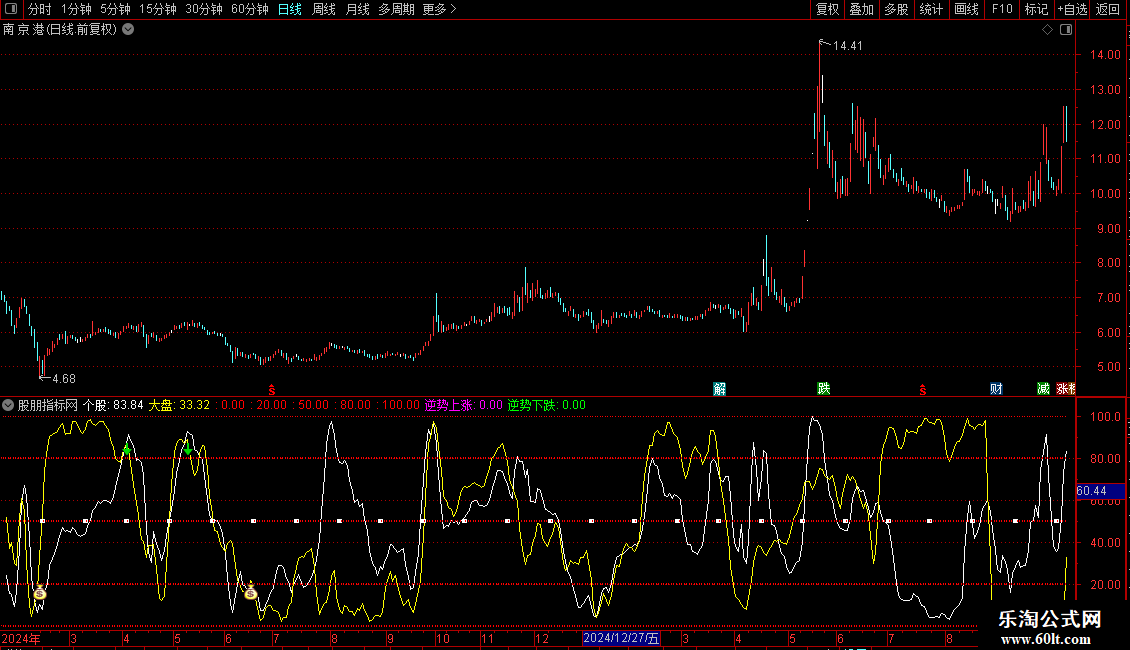This screenshot has width=1130, height=650.
Task: Click the 14.00 price axis label
Action: (1105, 55)
